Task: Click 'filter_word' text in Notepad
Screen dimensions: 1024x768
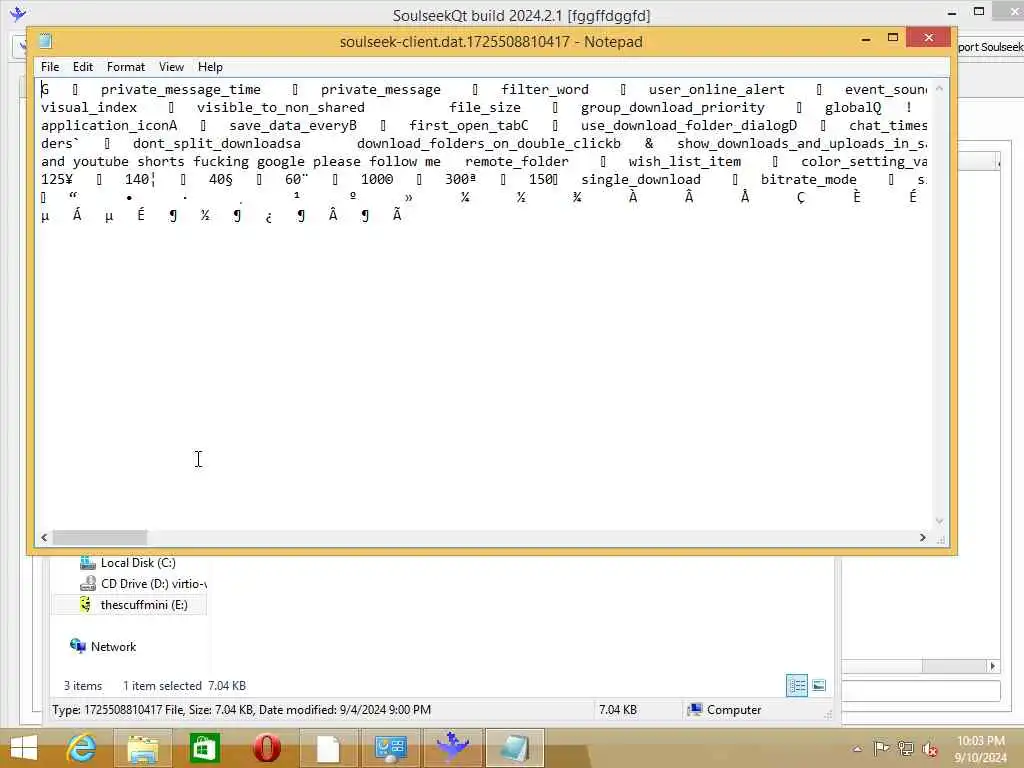Action: (545, 89)
